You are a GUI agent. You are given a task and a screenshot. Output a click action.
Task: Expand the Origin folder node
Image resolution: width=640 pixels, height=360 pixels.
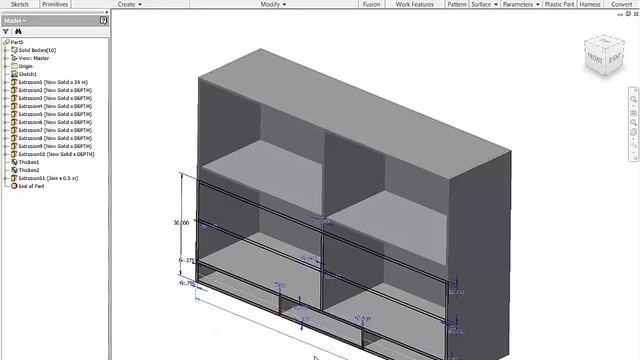(x=6, y=66)
